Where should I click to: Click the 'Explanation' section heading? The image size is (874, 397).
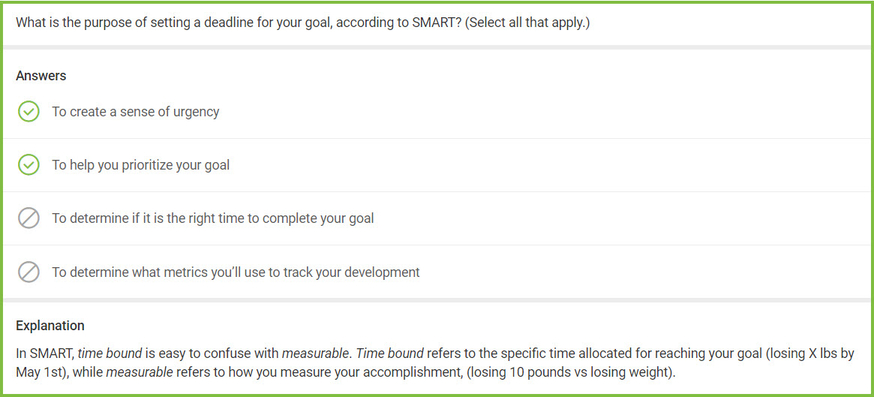50,325
